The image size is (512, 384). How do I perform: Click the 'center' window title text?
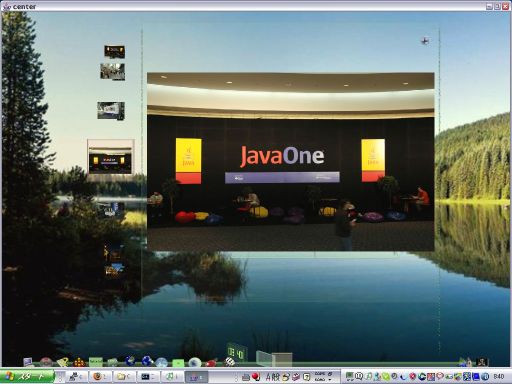pyautogui.click(x=24, y=6)
